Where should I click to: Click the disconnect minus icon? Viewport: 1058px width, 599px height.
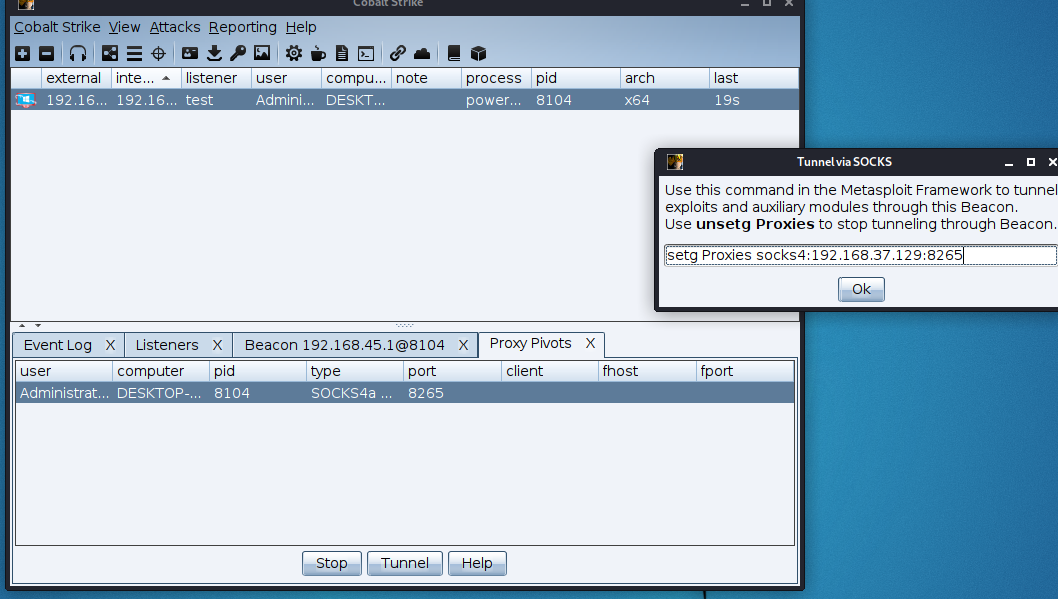click(x=47, y=53)
